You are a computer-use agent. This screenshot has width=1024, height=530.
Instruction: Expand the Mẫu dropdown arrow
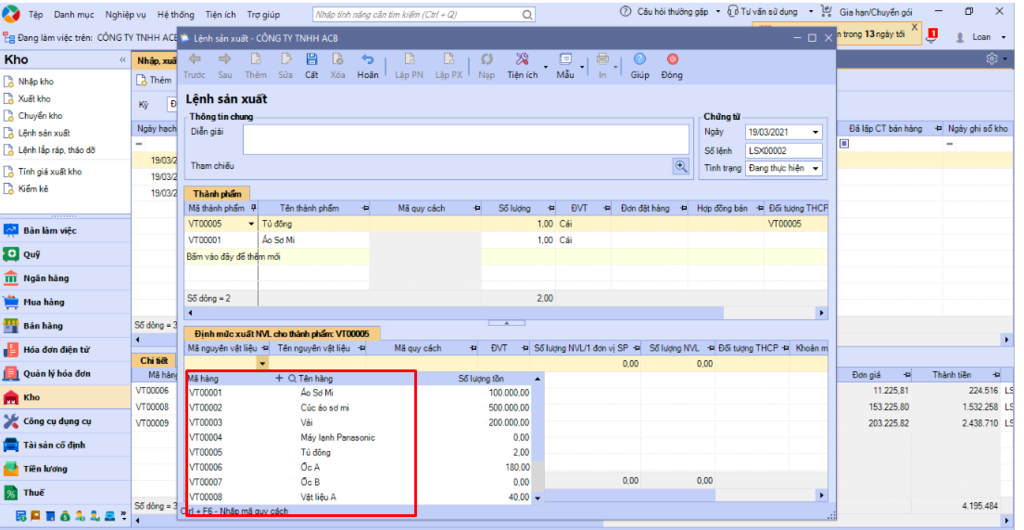pyautogui.click(x=581, y=67)
